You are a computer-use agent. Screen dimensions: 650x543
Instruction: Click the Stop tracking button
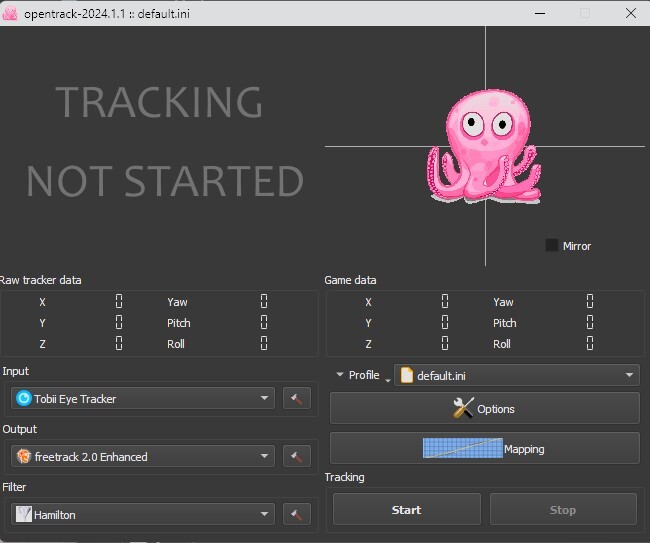coord(563,509)
